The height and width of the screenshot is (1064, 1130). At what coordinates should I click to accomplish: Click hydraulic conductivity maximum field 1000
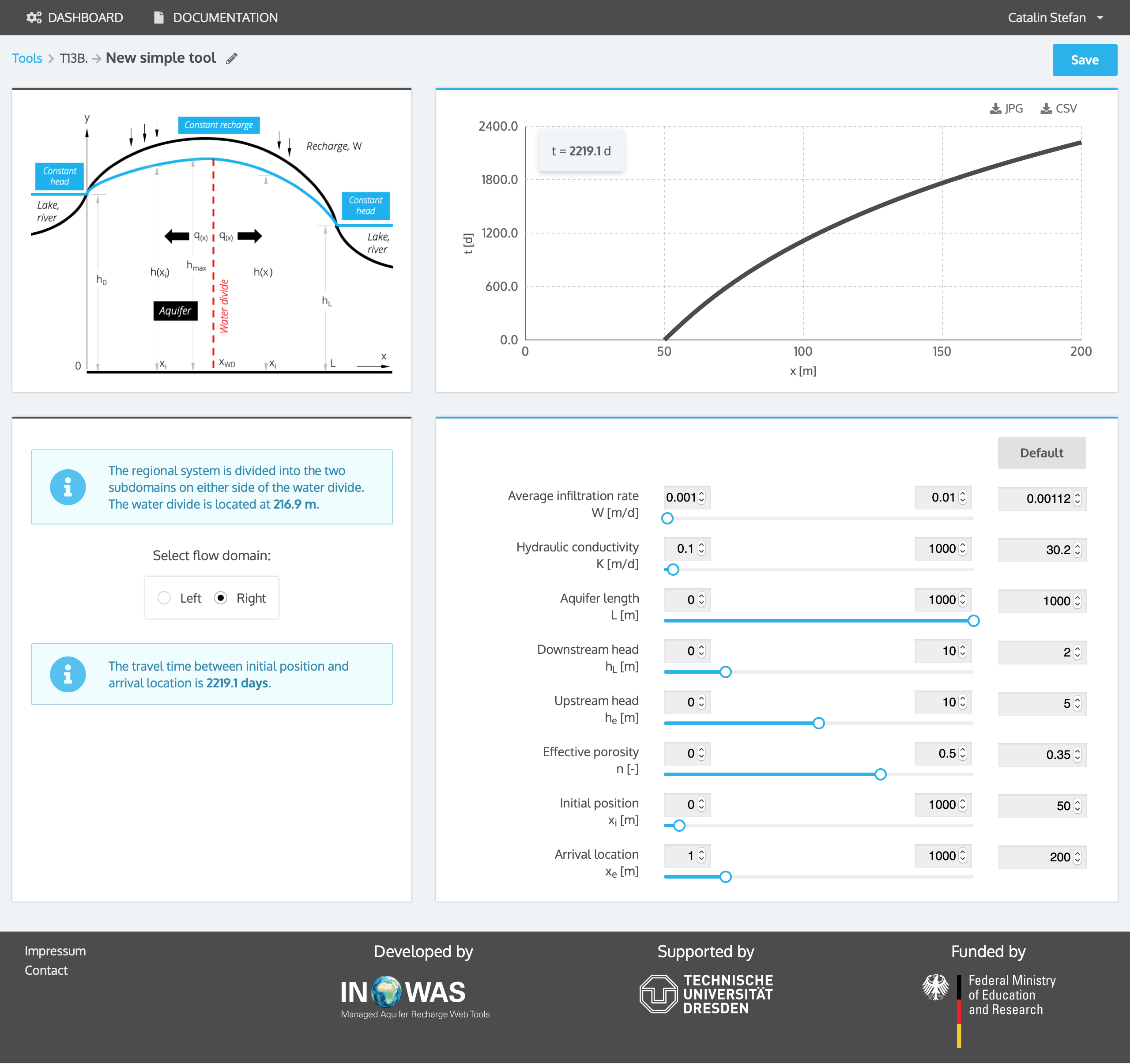(943, 548)
